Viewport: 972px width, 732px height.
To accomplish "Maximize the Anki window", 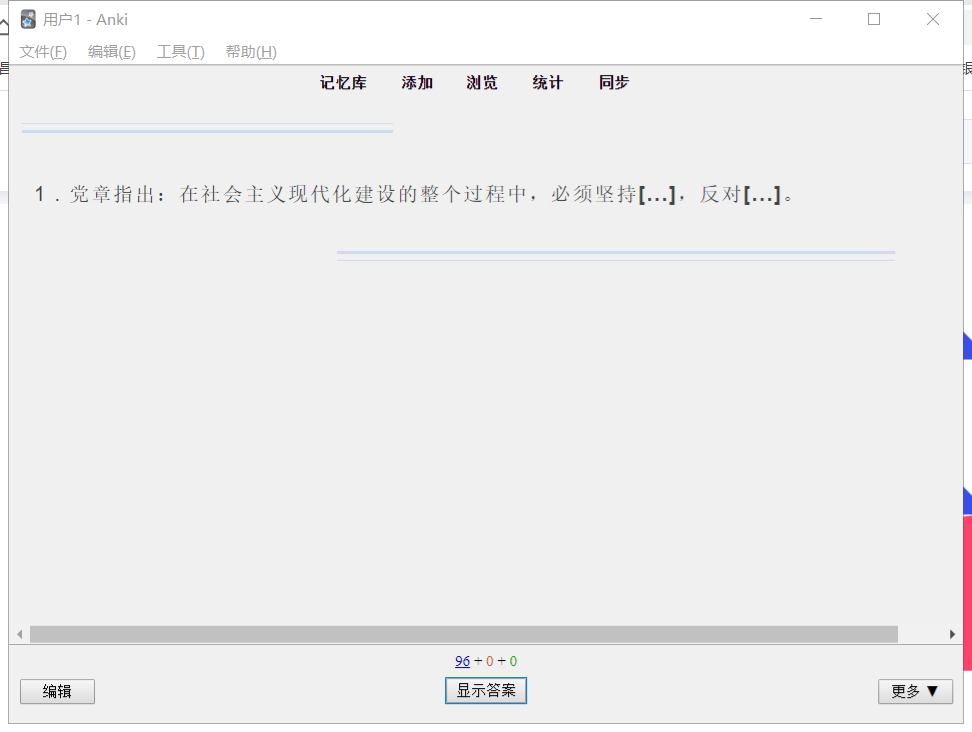I will click(874, 19).
